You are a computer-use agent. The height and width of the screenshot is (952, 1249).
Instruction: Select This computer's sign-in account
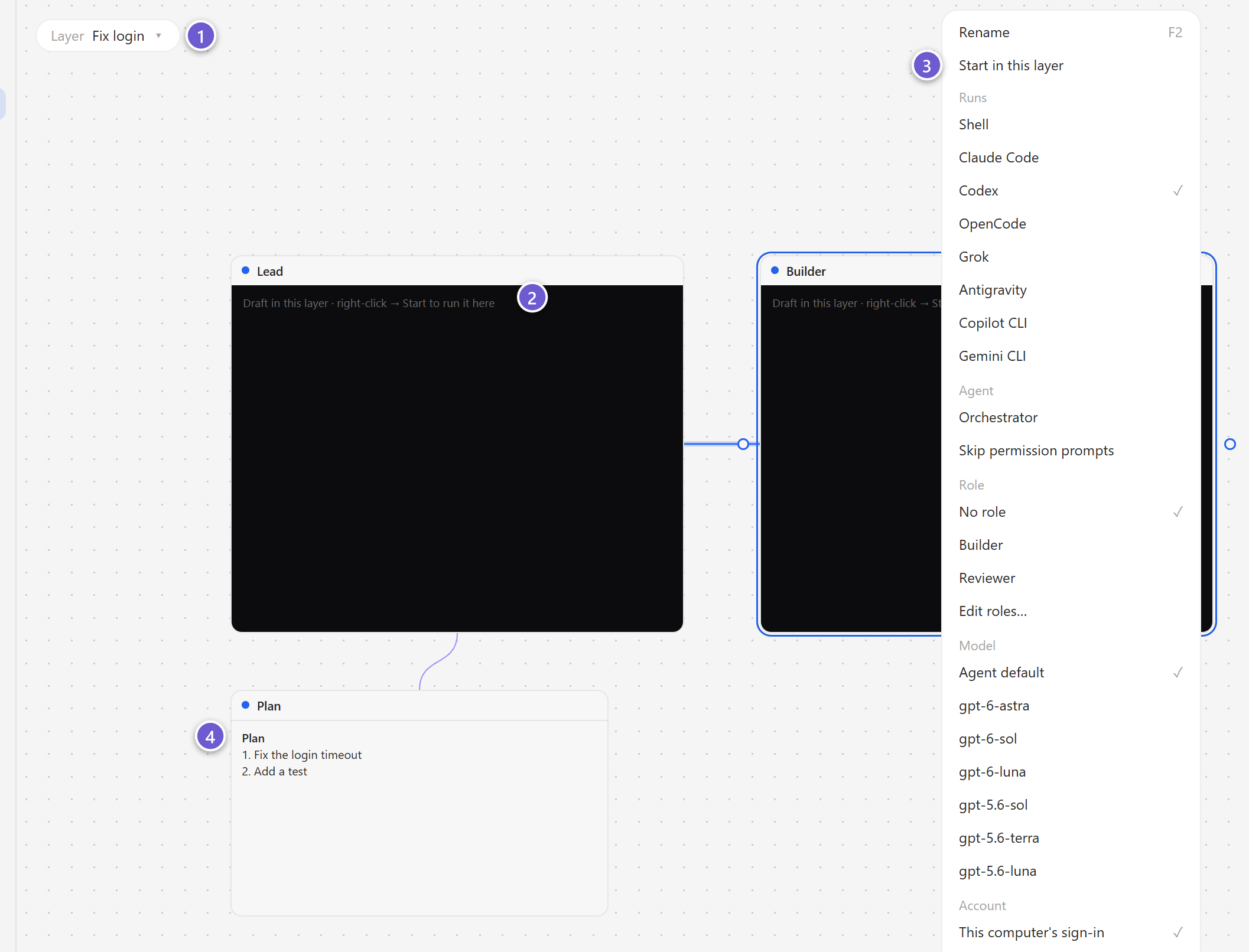[1071, 933]
